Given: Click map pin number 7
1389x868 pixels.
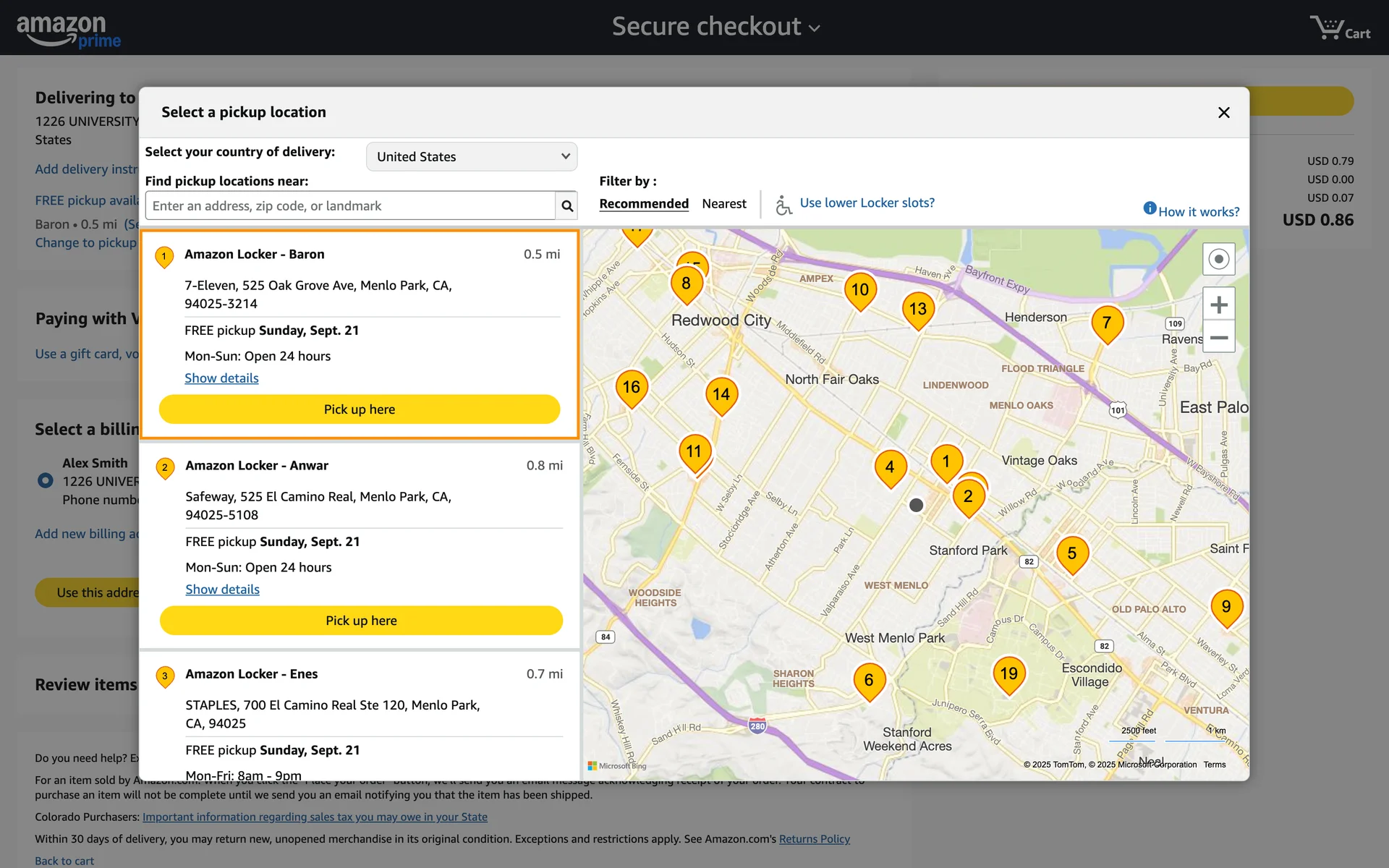Looking at the screenshot, I should [1106, 323].
